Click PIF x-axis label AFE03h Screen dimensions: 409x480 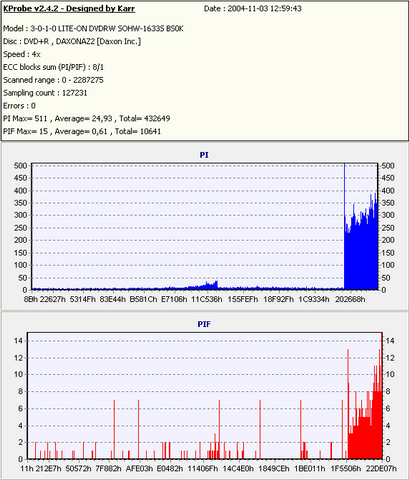coord(139,469)
